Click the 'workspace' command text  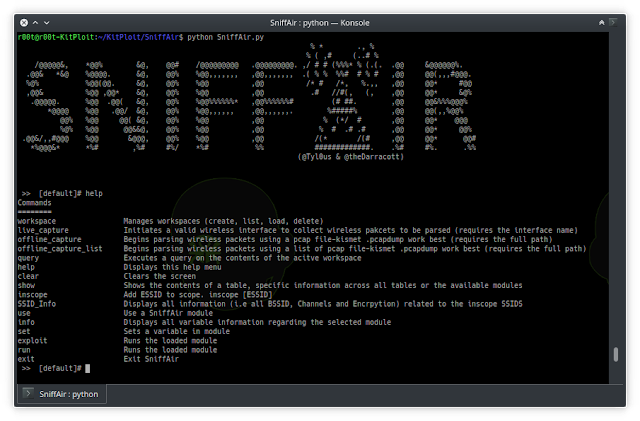37,221
